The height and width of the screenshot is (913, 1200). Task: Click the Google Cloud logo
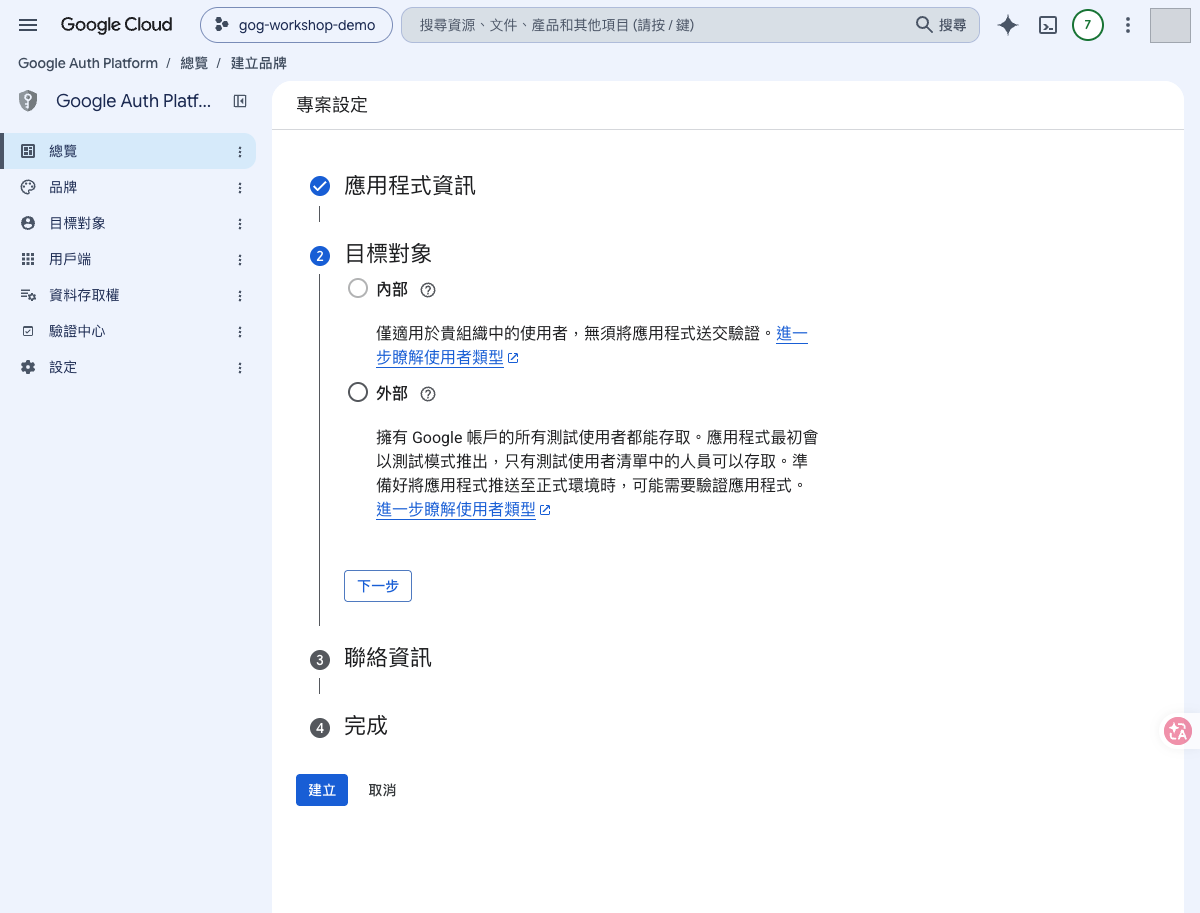tap(116, 25)
